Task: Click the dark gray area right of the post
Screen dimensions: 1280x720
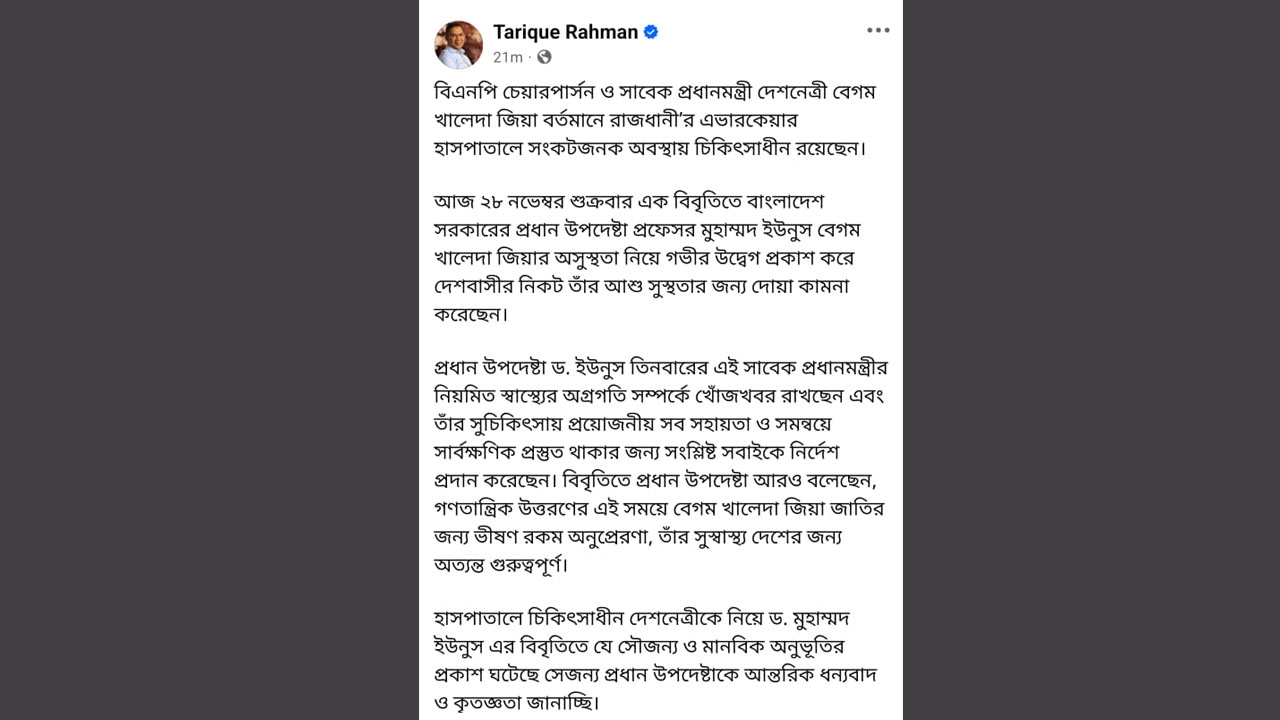Action: click(x=1091, y=360)
